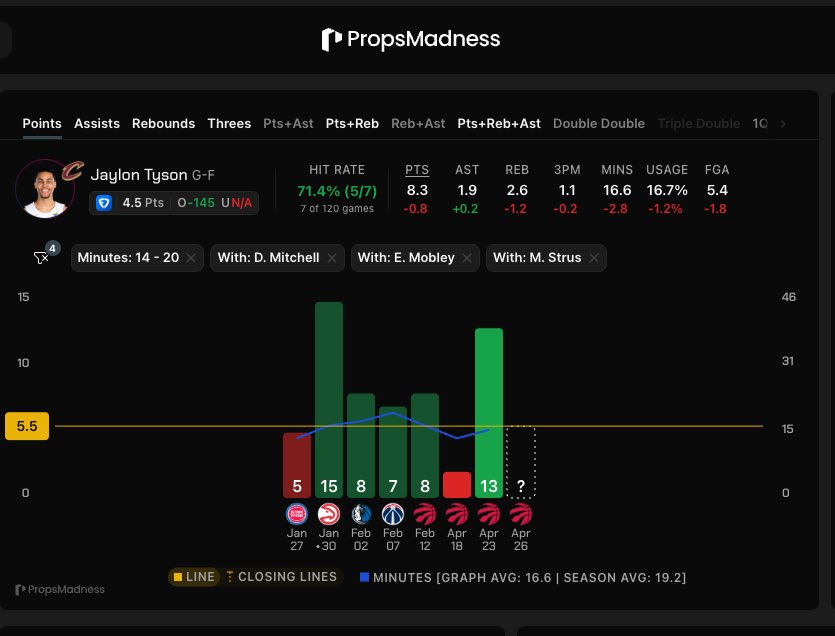Click the sportsbook shield icon beside 4.5 Pts
835x636 pixels.
point(104,203)
